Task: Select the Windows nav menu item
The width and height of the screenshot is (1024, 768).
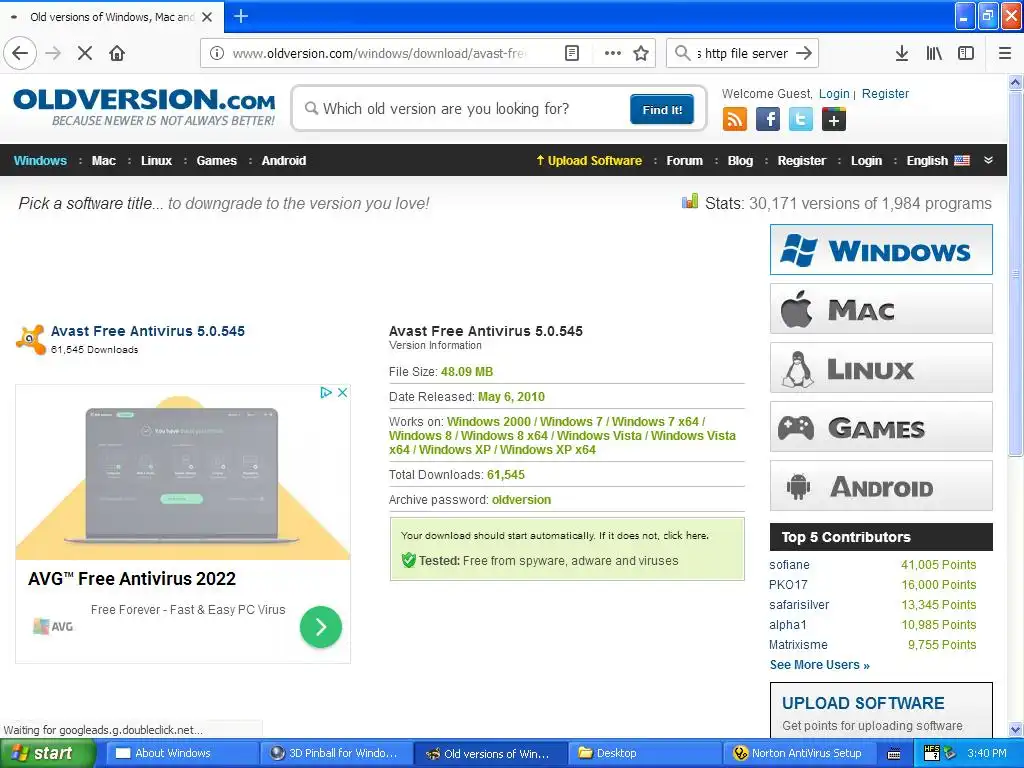Action: [40, 161]
